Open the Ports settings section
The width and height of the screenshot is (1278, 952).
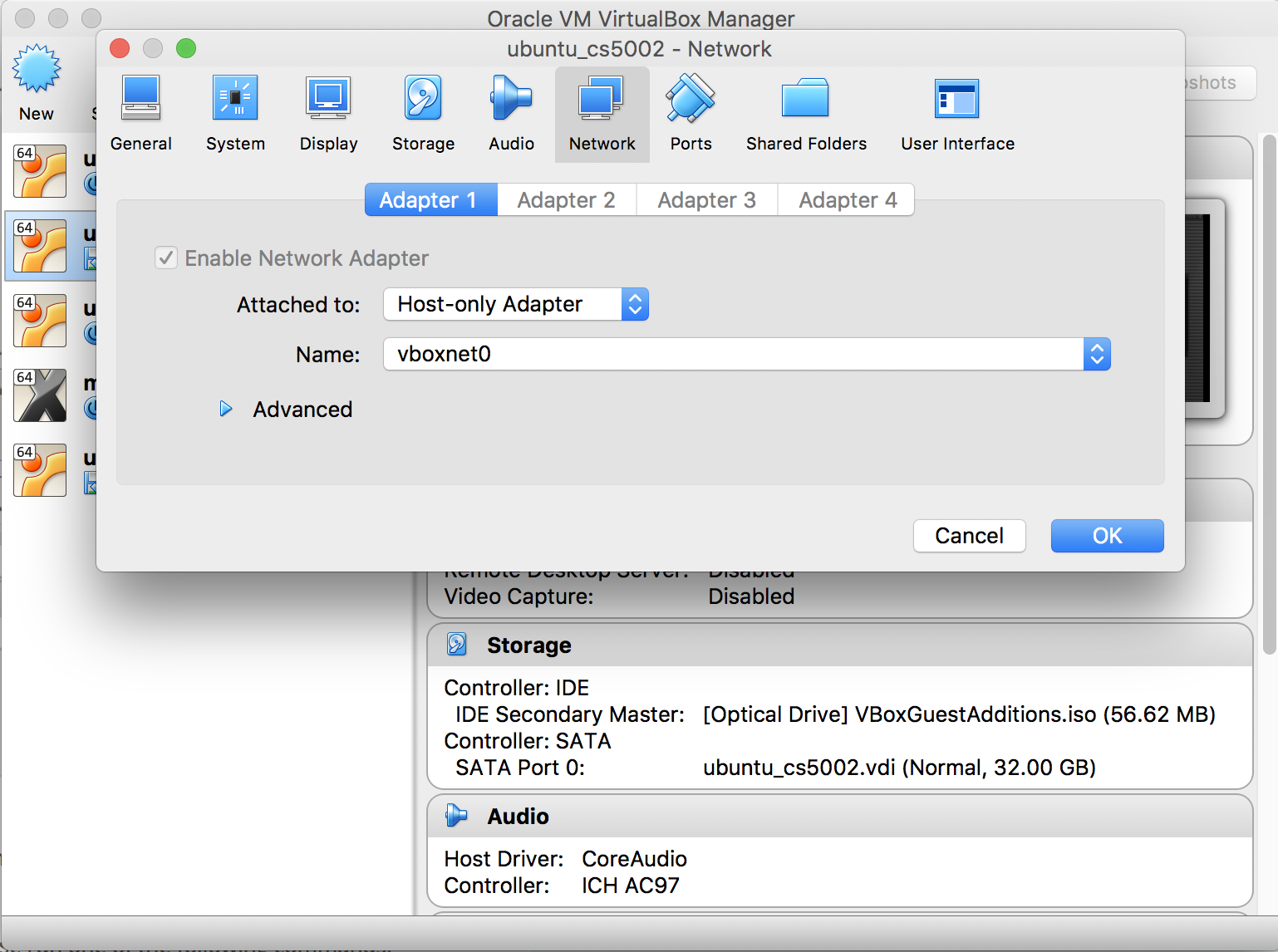[x=691, y=114]
